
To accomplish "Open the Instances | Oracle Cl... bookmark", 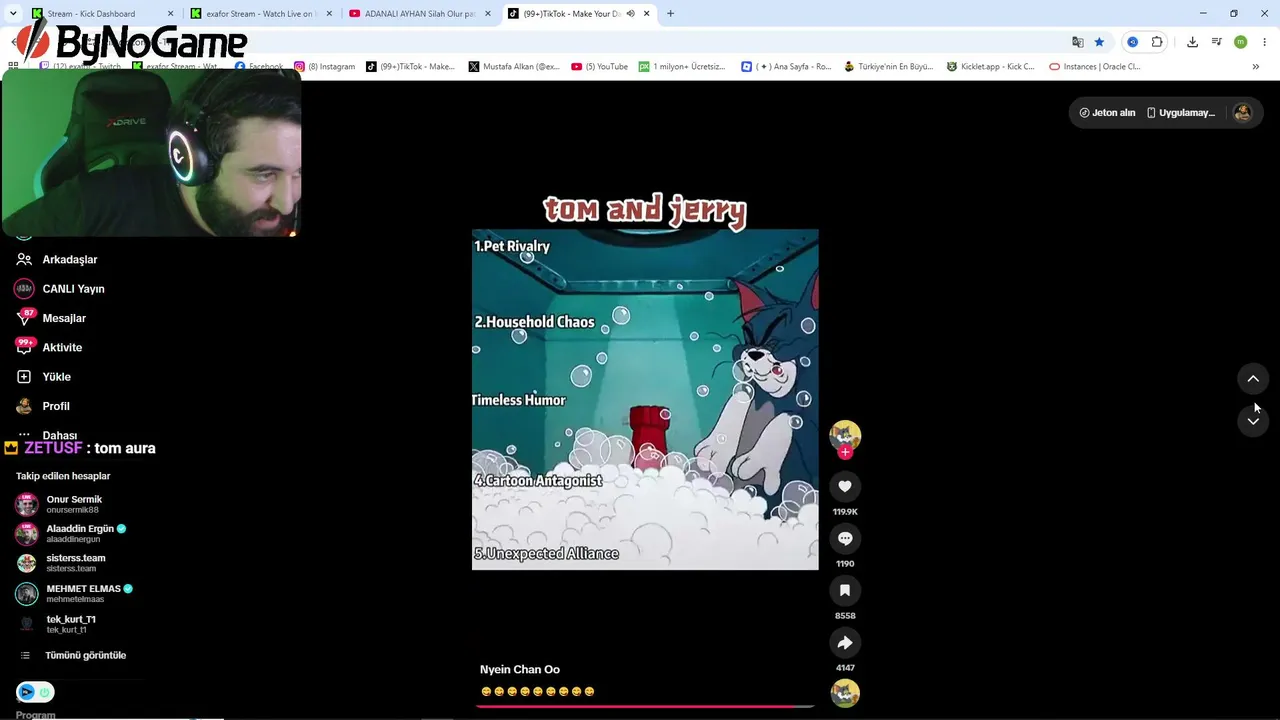I will pyautogui.click(x=1095, y=67).
